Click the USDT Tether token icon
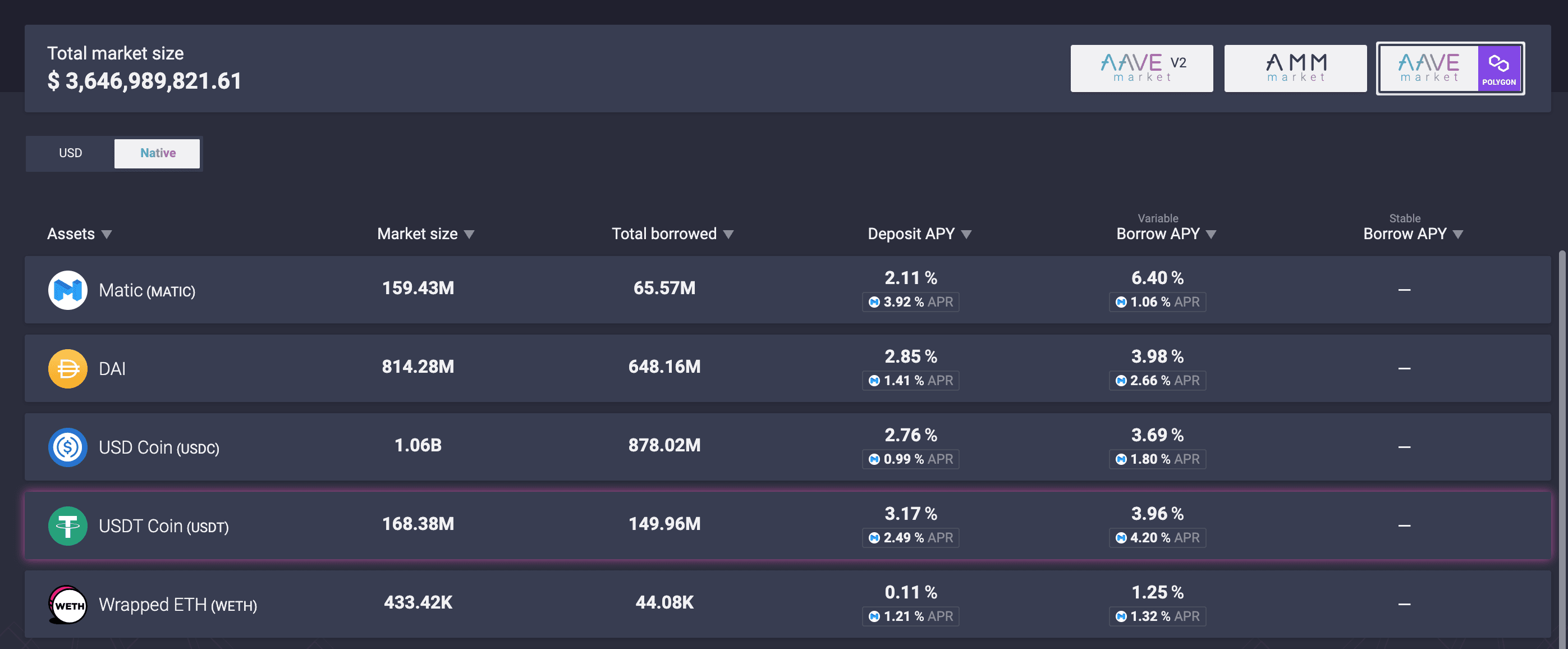This screenshot has height=649, width=1568. (67, 525)
